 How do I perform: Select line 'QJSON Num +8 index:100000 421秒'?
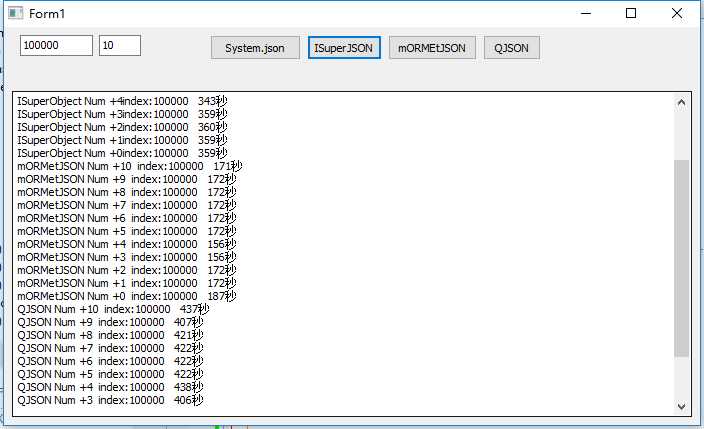110,336
